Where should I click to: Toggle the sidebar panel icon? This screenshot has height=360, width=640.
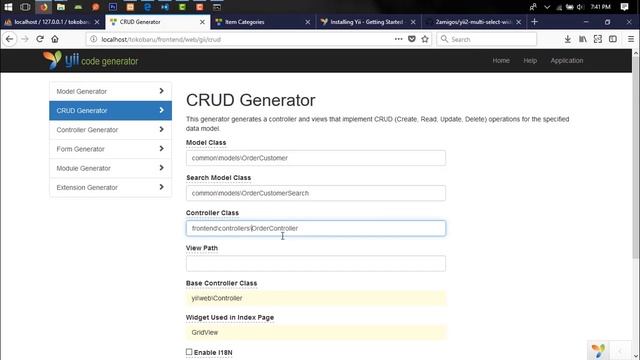(613, 39)
